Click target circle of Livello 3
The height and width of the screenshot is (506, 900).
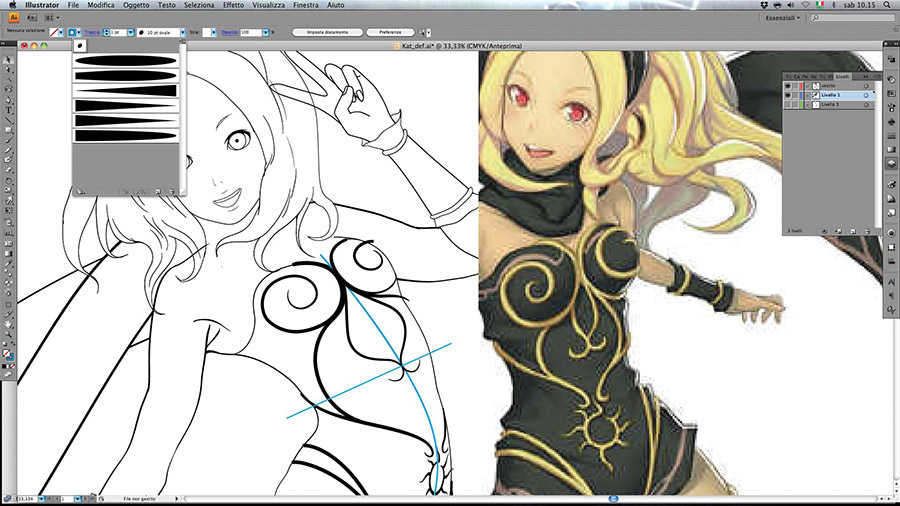click(x=866, y=105)
